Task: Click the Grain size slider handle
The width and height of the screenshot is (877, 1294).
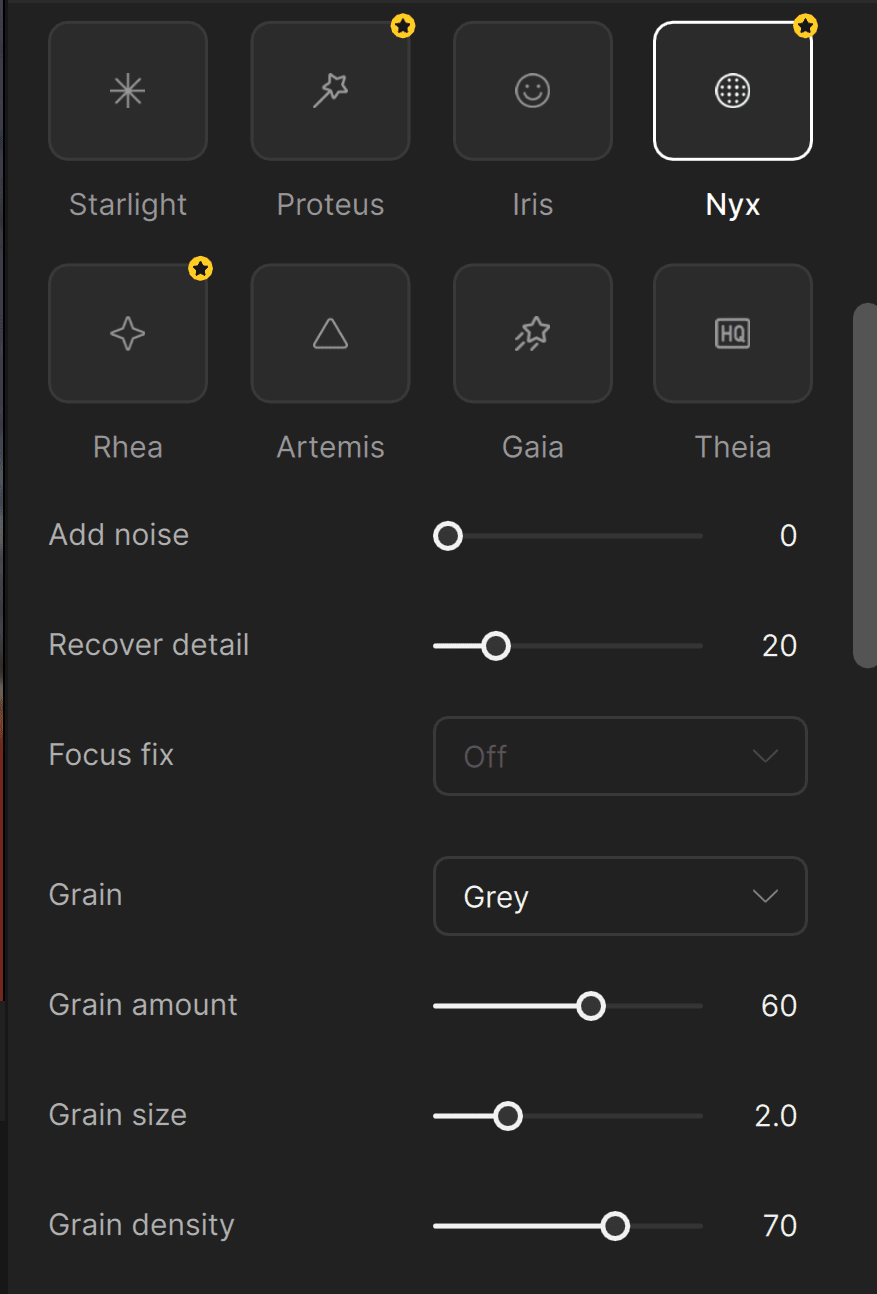Action: pyautogui.click(x=508, y=1116)
